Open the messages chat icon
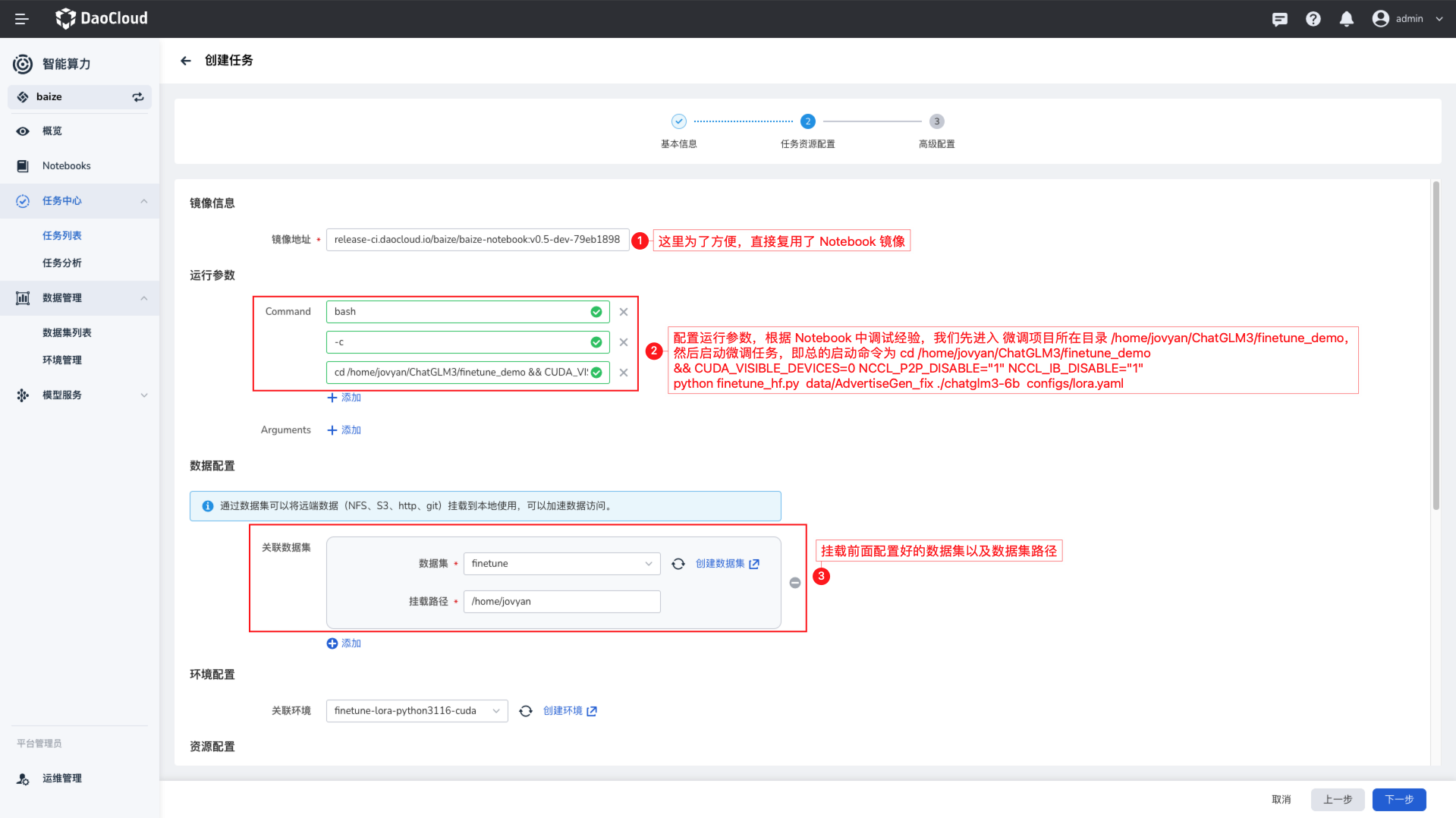Screen dimensions: 1456x818 [1279, 19]
